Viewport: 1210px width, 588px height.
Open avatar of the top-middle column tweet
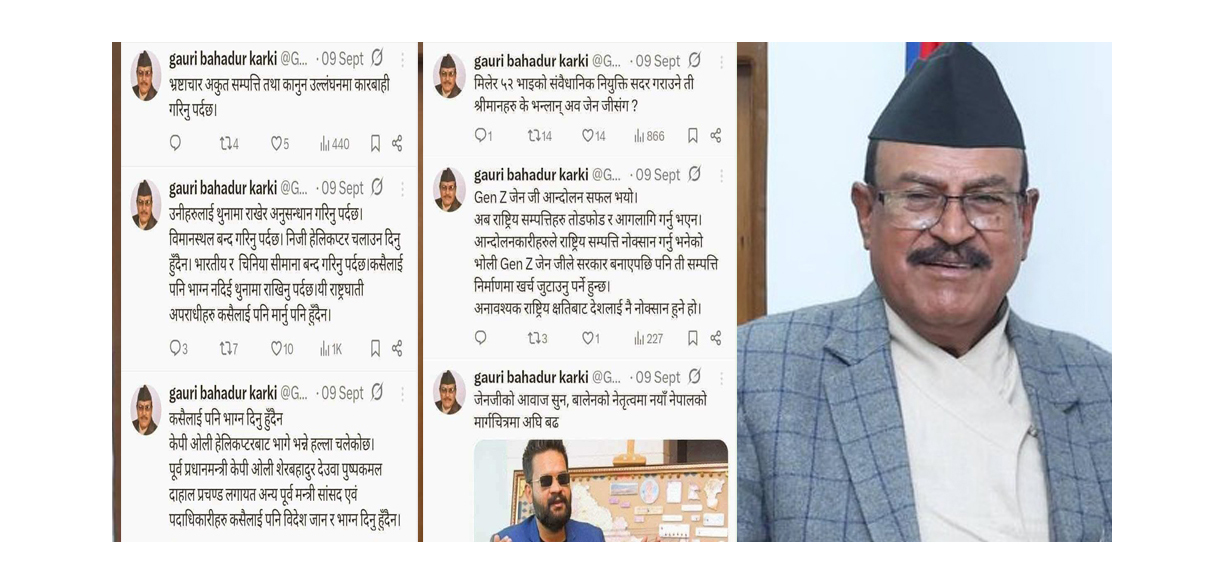449,75
